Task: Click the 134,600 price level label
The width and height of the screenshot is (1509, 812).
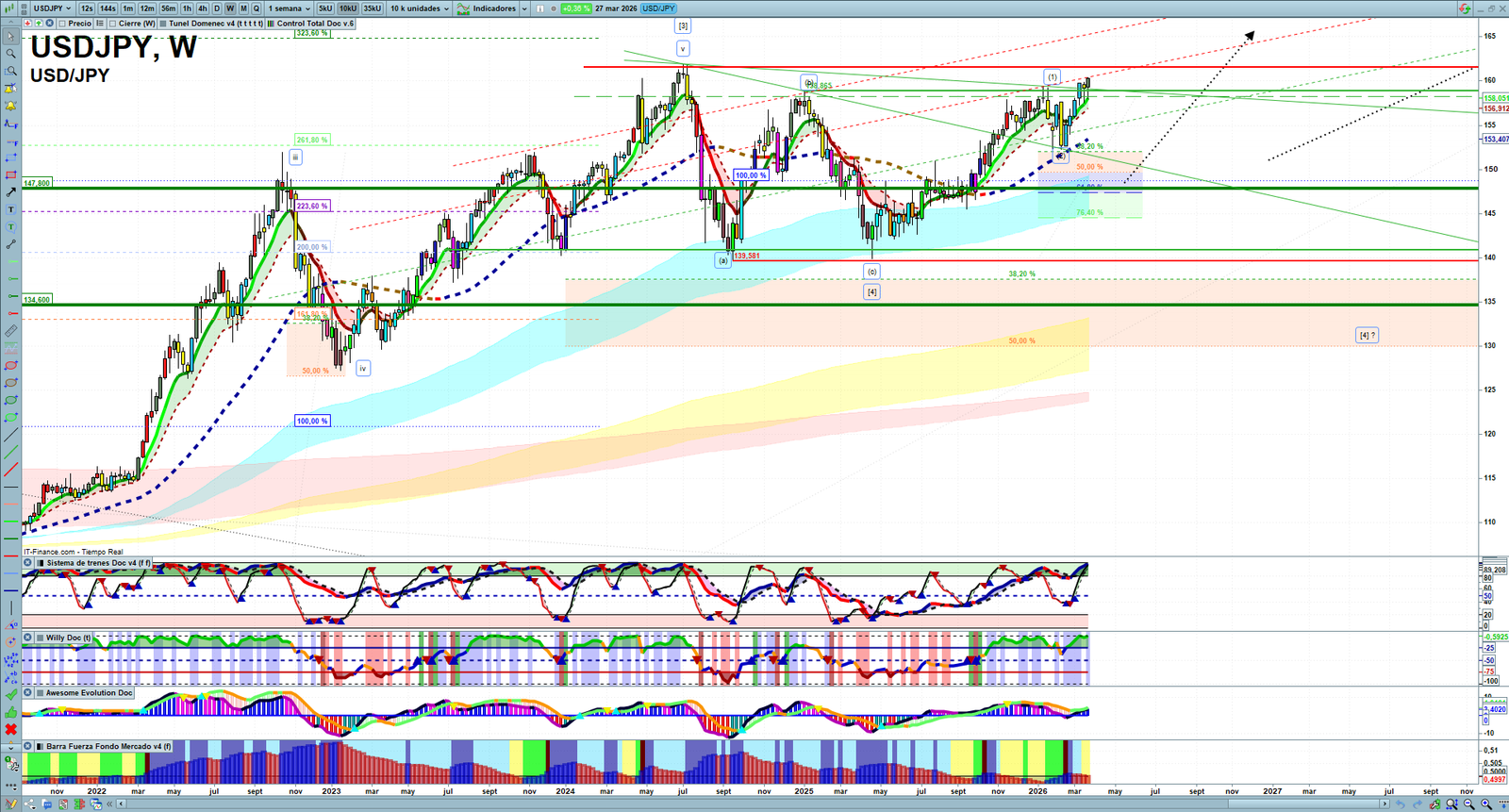Action: click(37, 300)
